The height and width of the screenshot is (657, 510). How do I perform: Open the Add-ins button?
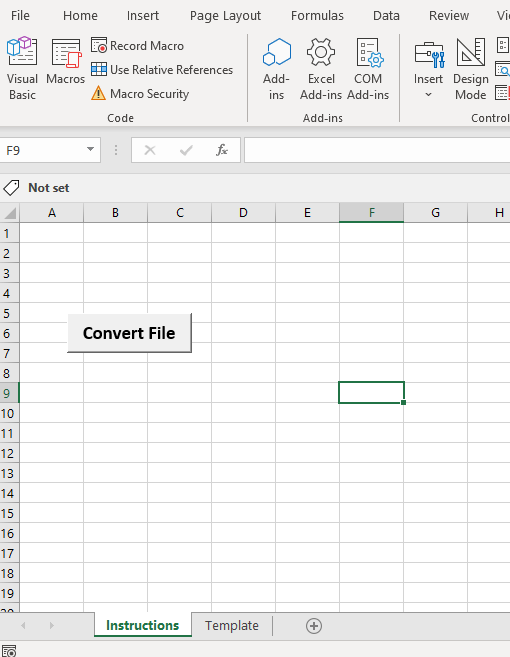pyautogui.click(x=276, y=69)
